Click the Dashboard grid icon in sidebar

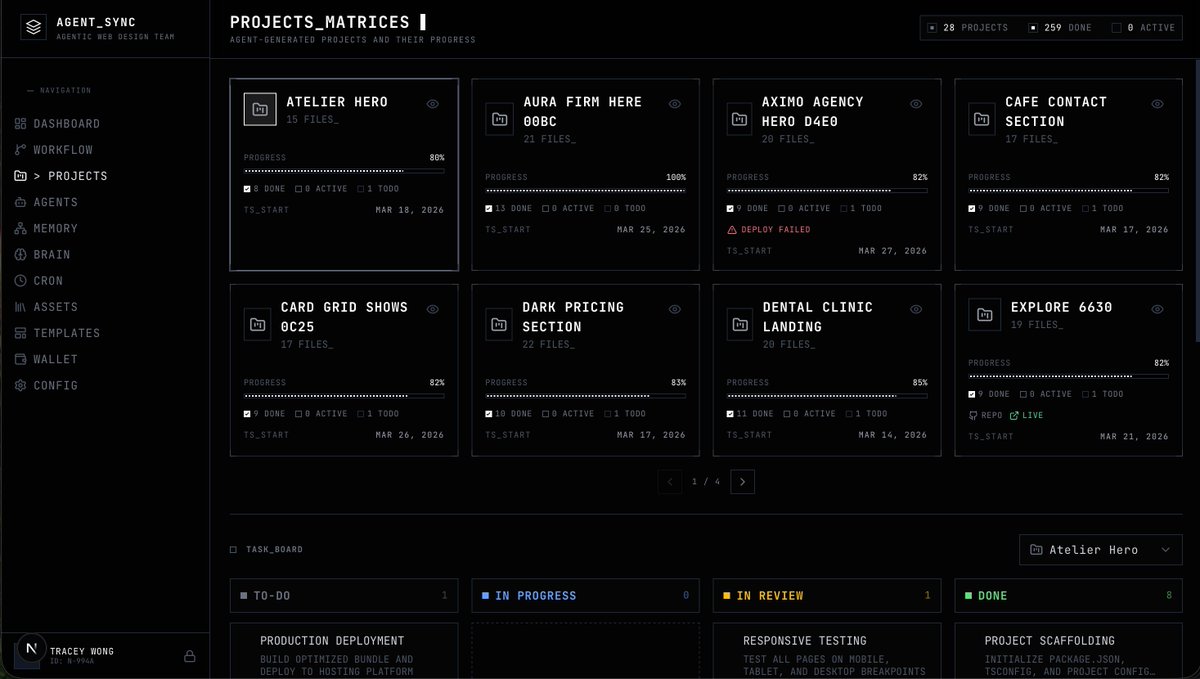coord(21,124)
